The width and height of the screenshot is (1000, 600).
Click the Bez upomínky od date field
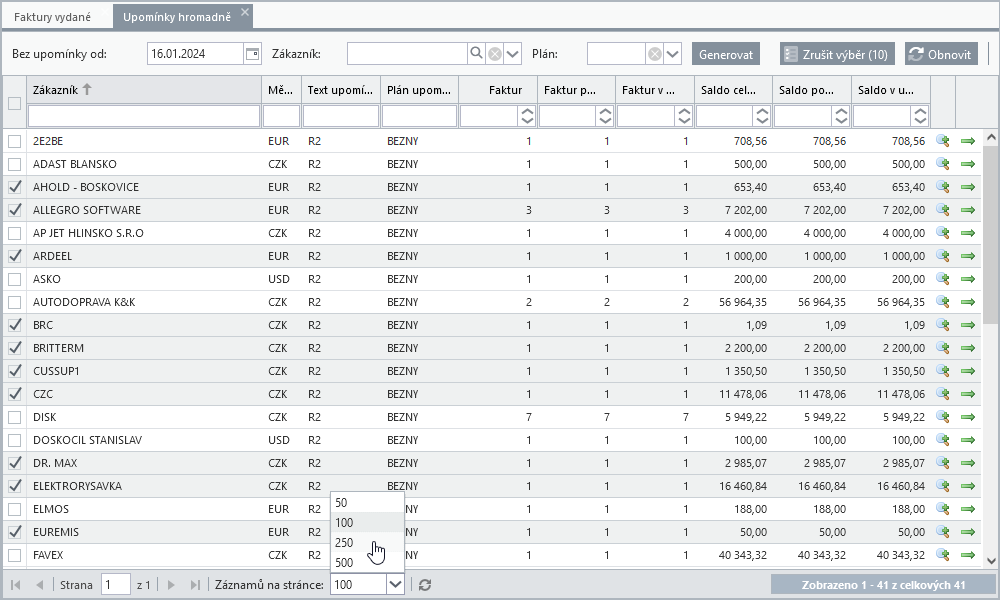(x=195, y=54)
